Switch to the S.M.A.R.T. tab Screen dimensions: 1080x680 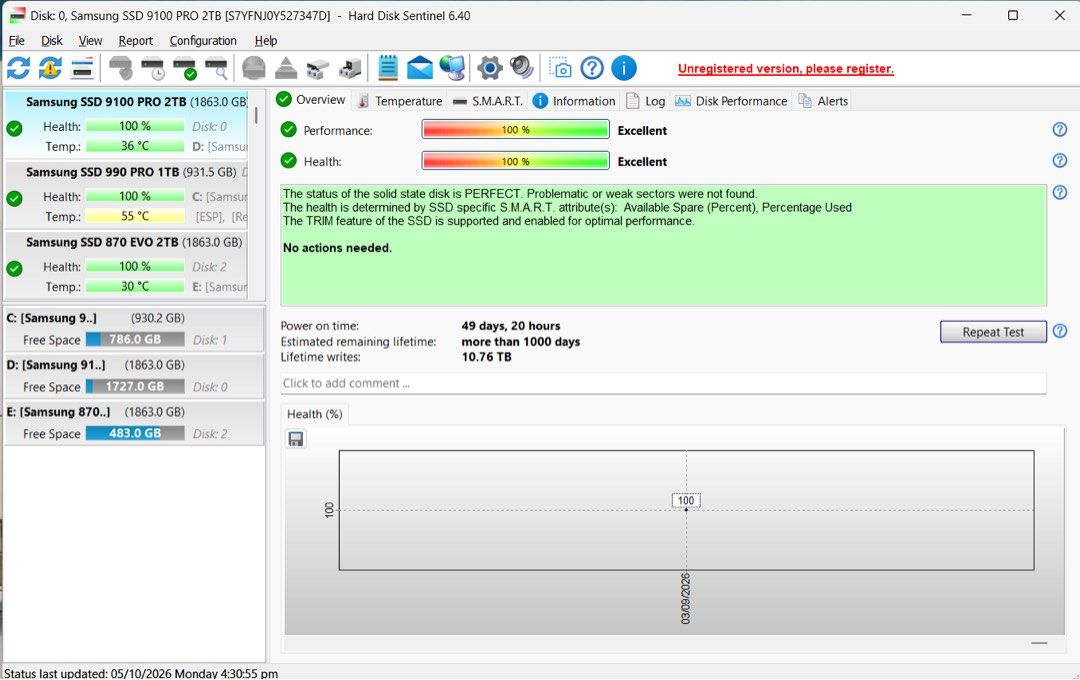tap(488, 101)
